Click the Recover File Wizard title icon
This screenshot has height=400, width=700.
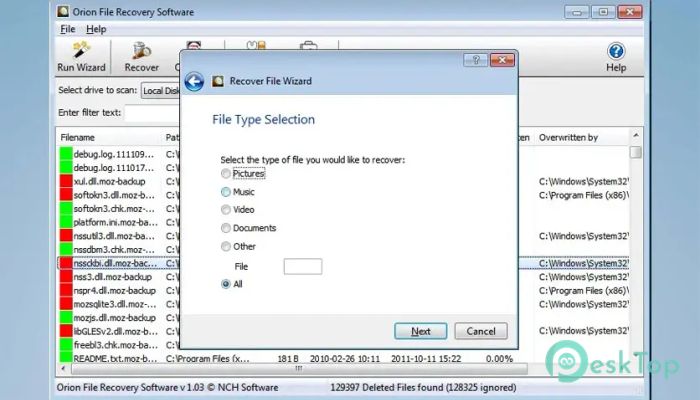[218, 81]
